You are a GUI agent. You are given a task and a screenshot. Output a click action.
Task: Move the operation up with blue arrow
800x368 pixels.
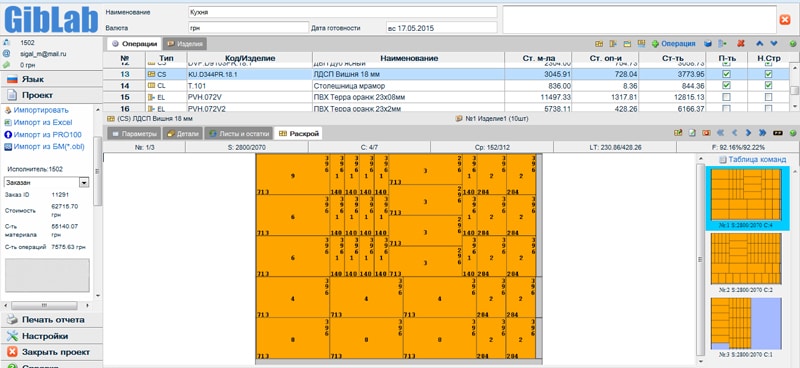click(x=760, y=44)
